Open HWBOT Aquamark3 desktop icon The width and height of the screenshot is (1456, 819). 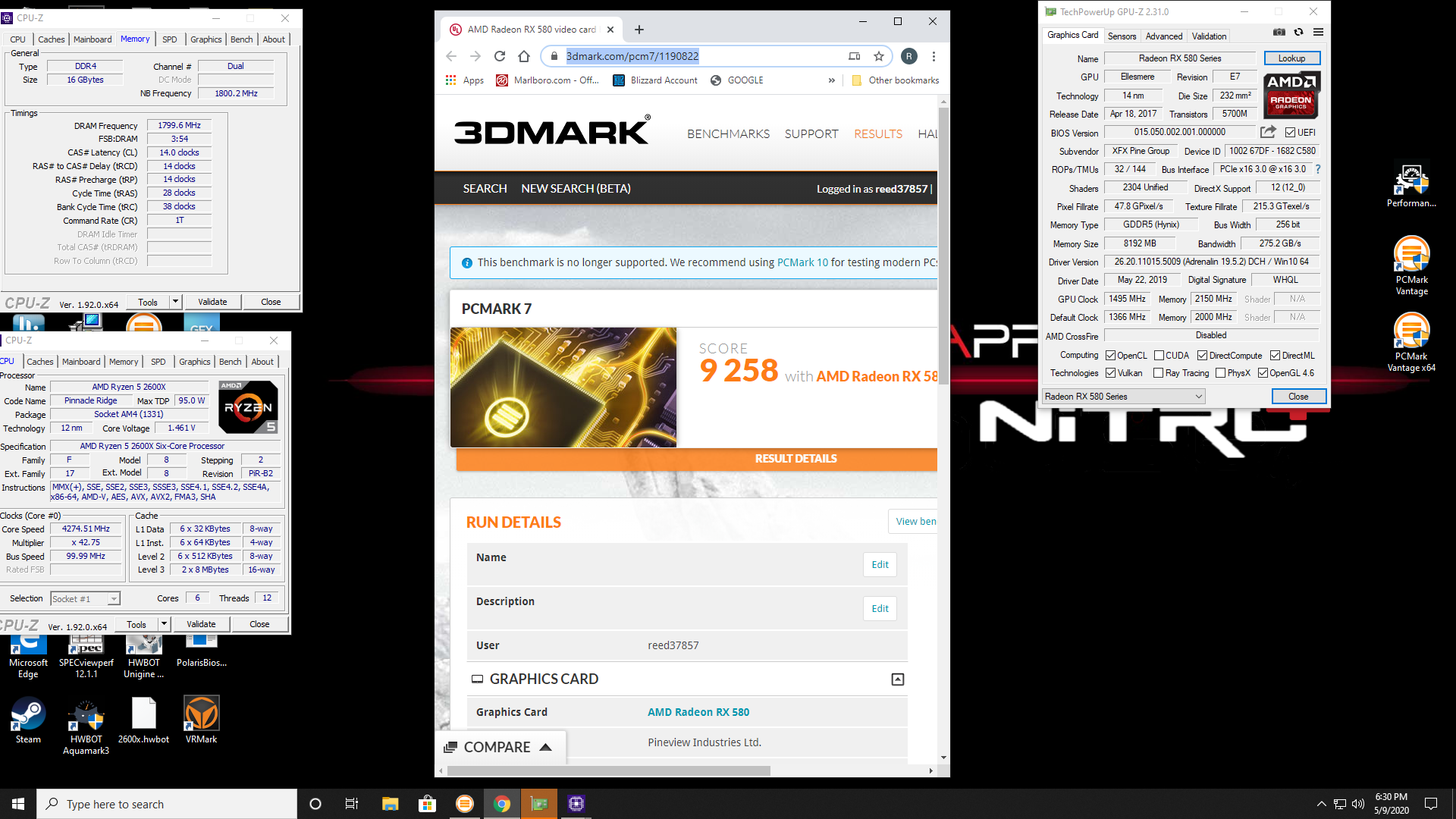pyautogui.click(x=86, y=726)
